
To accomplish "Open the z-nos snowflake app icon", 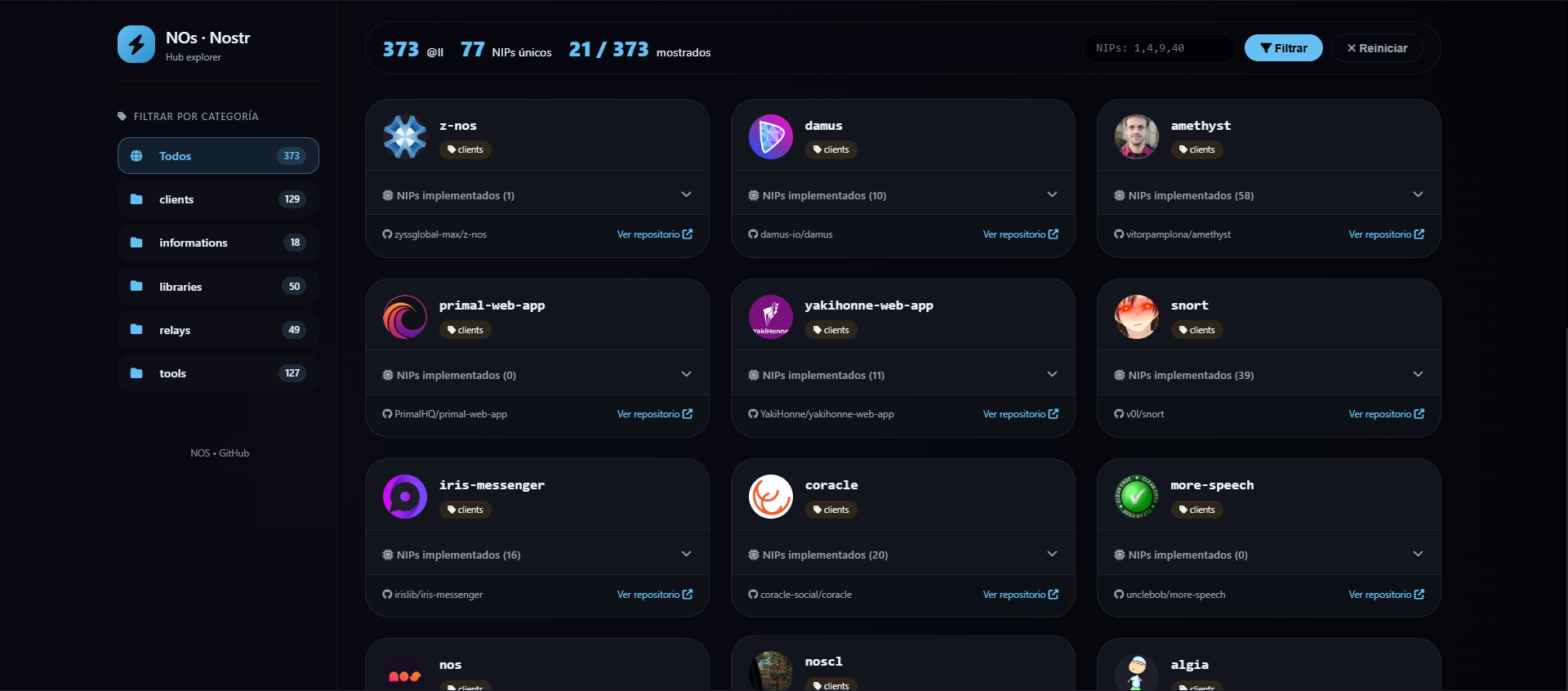I will click(405, 136).
